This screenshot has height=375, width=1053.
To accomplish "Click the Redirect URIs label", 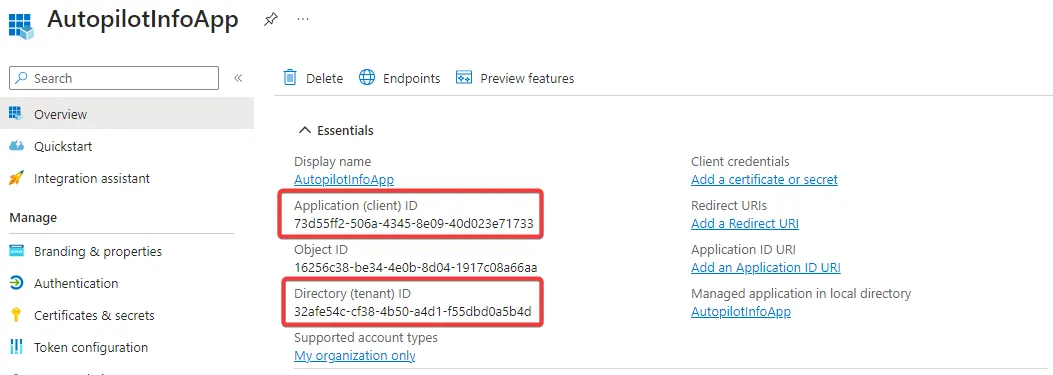I will (729, 206).
